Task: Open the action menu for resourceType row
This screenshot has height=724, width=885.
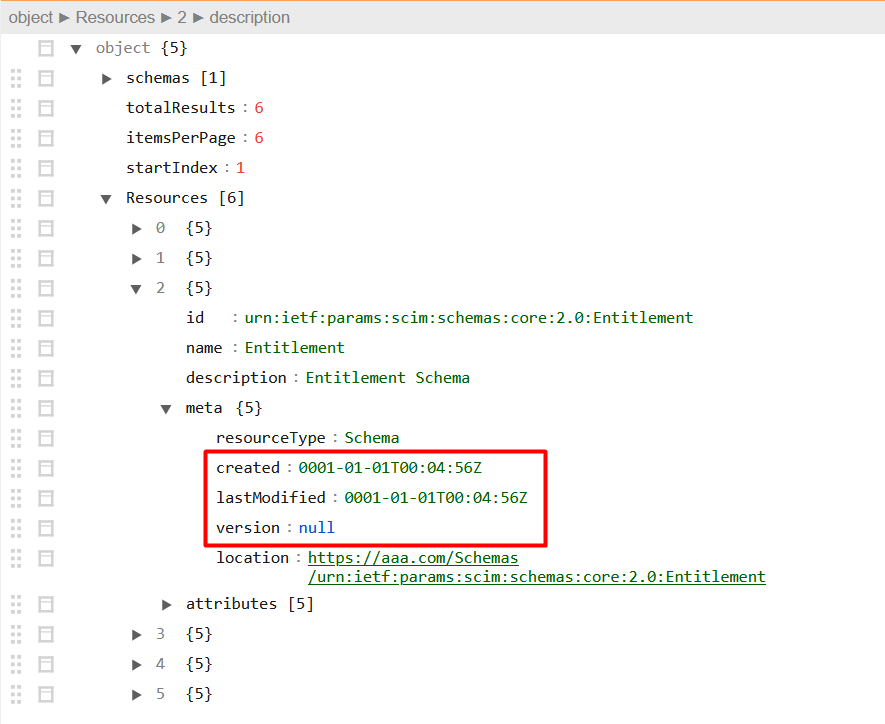Action: [46, 438]
